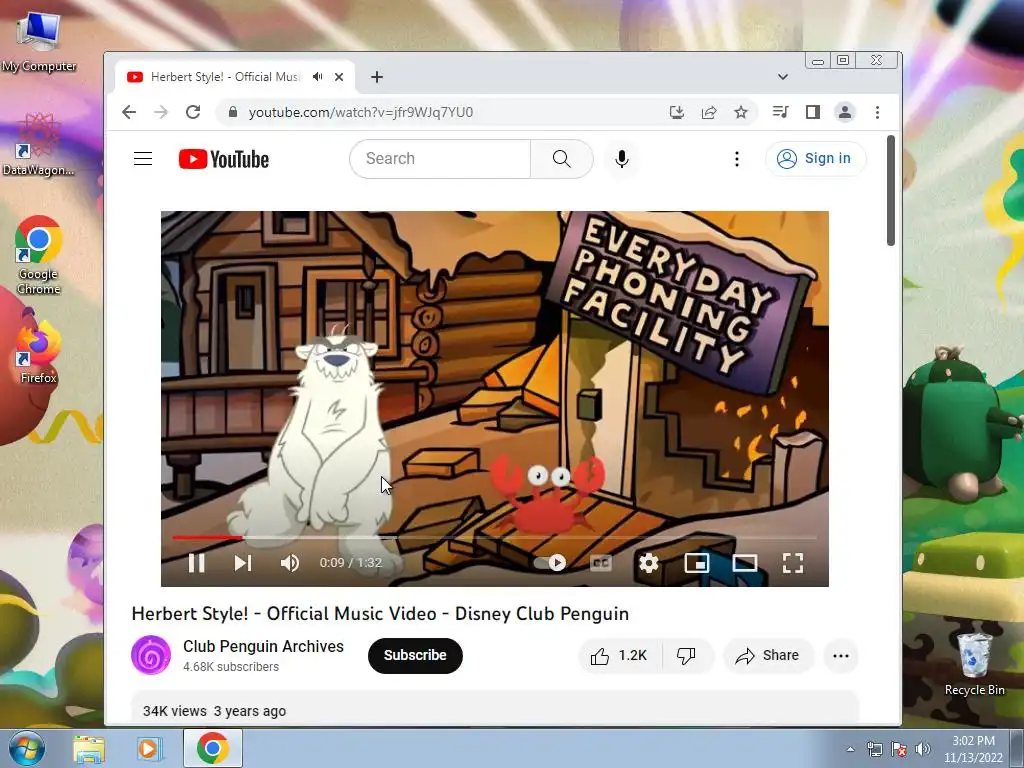Go to YouTube home via logo
Screen dimensions: 1024x768
coord(224,159)
